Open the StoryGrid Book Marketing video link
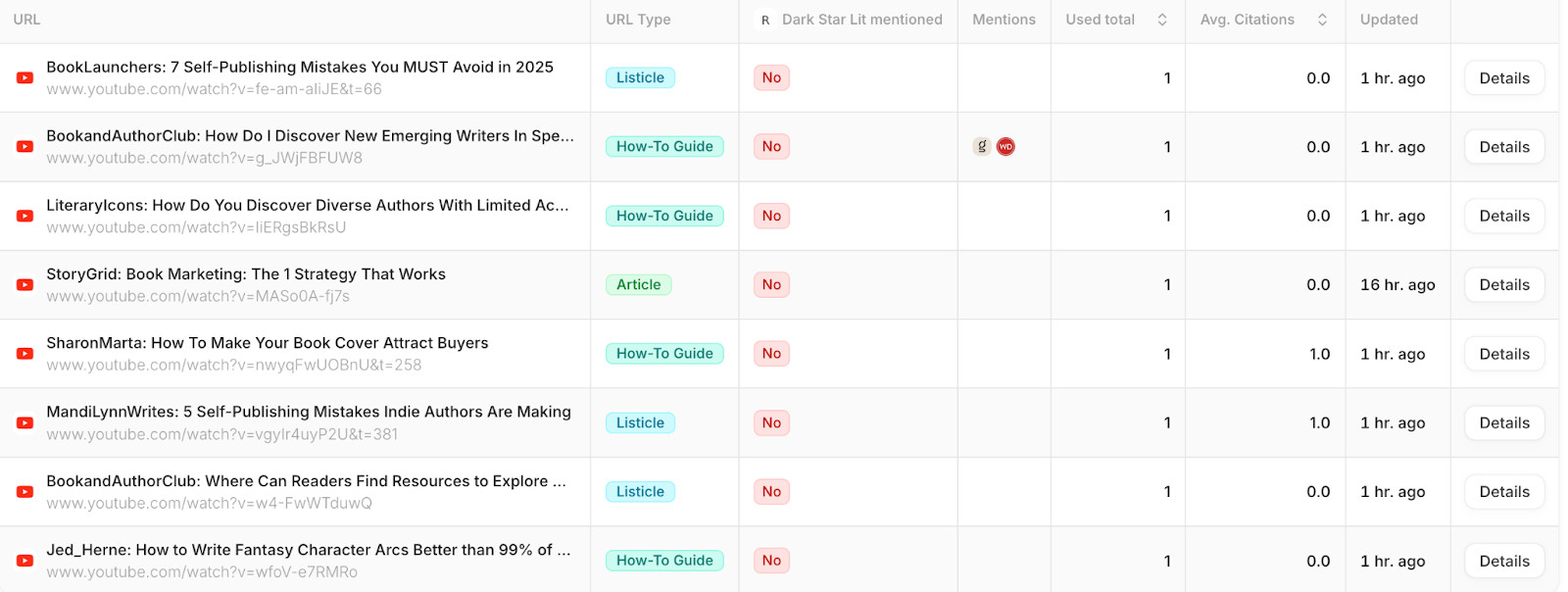Screen dimensions: 1568x592 pyautogui.click(x=246, y=274)
